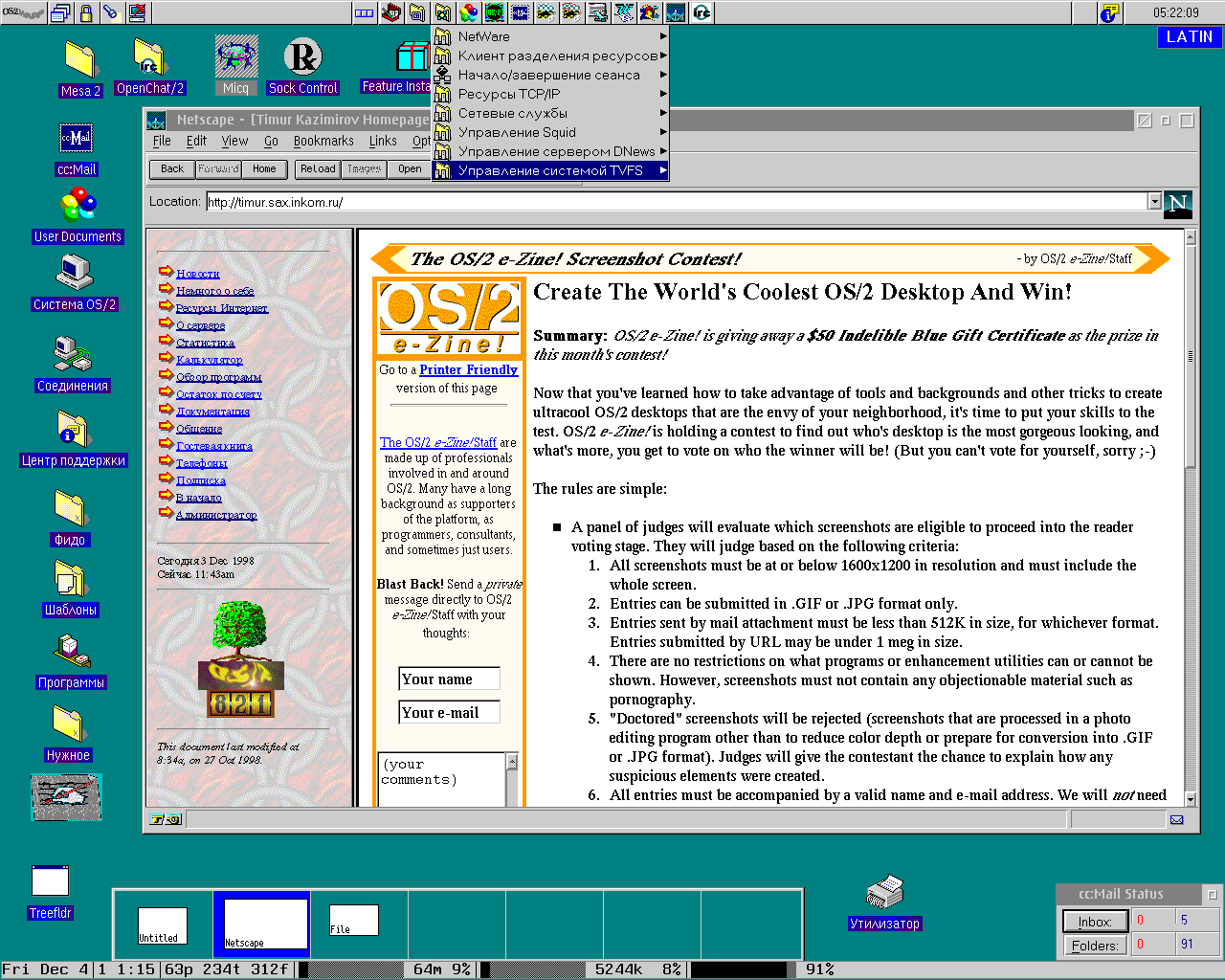The height and width of the screenshot is (980, 1225).
Task: Open The OS/2 e-Zine/Staff link
Action: coord(438,442)
